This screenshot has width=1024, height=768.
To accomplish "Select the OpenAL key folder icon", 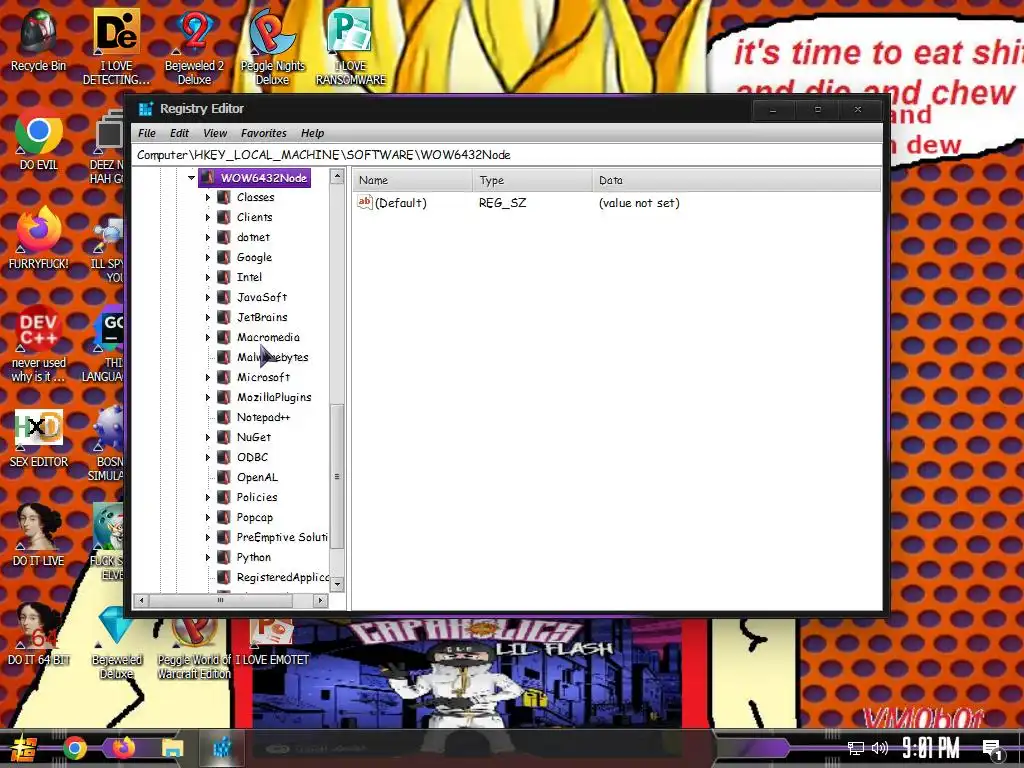I will tap(224, 477).
